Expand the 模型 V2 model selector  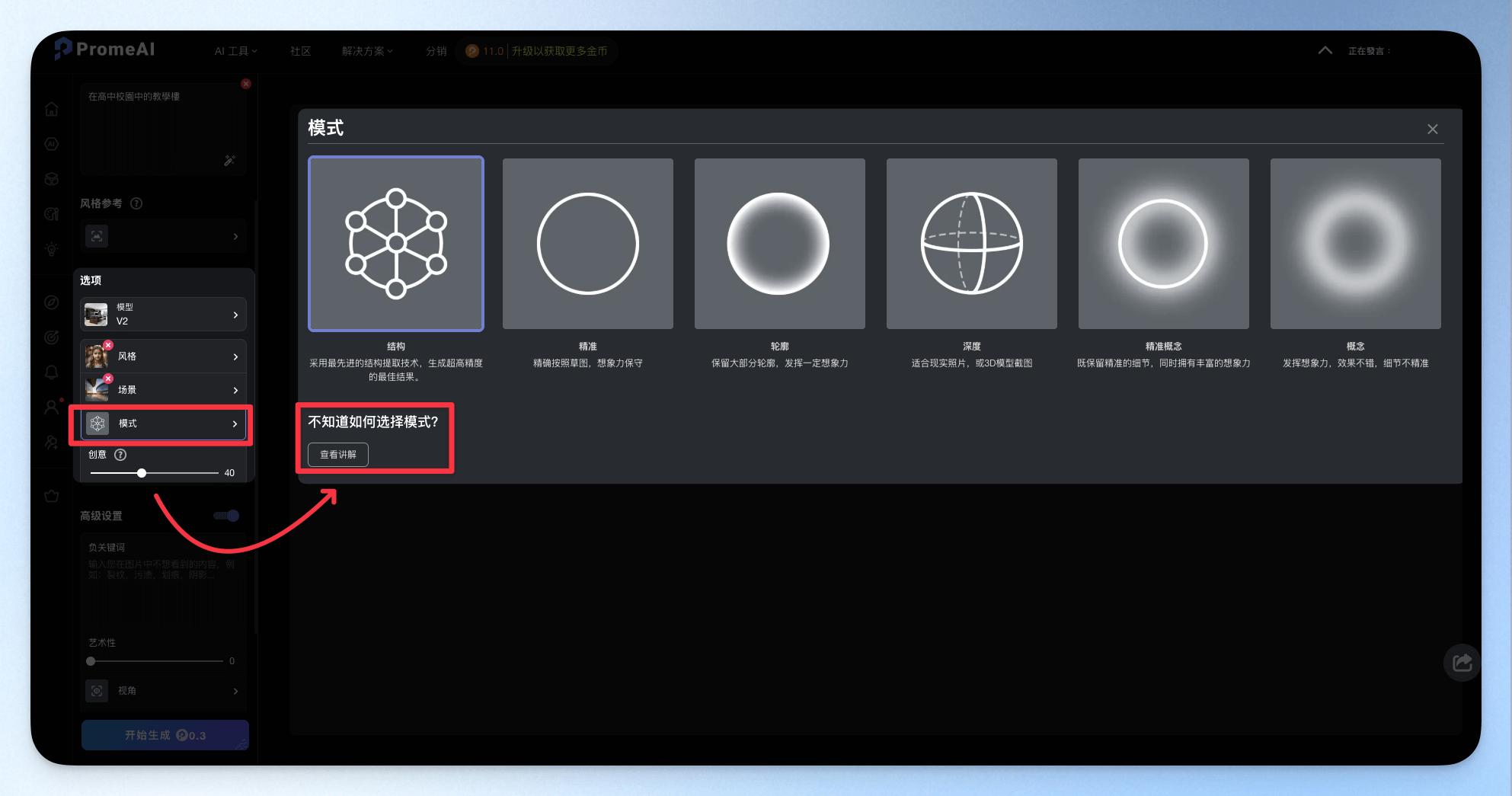(x=164, y=314)
